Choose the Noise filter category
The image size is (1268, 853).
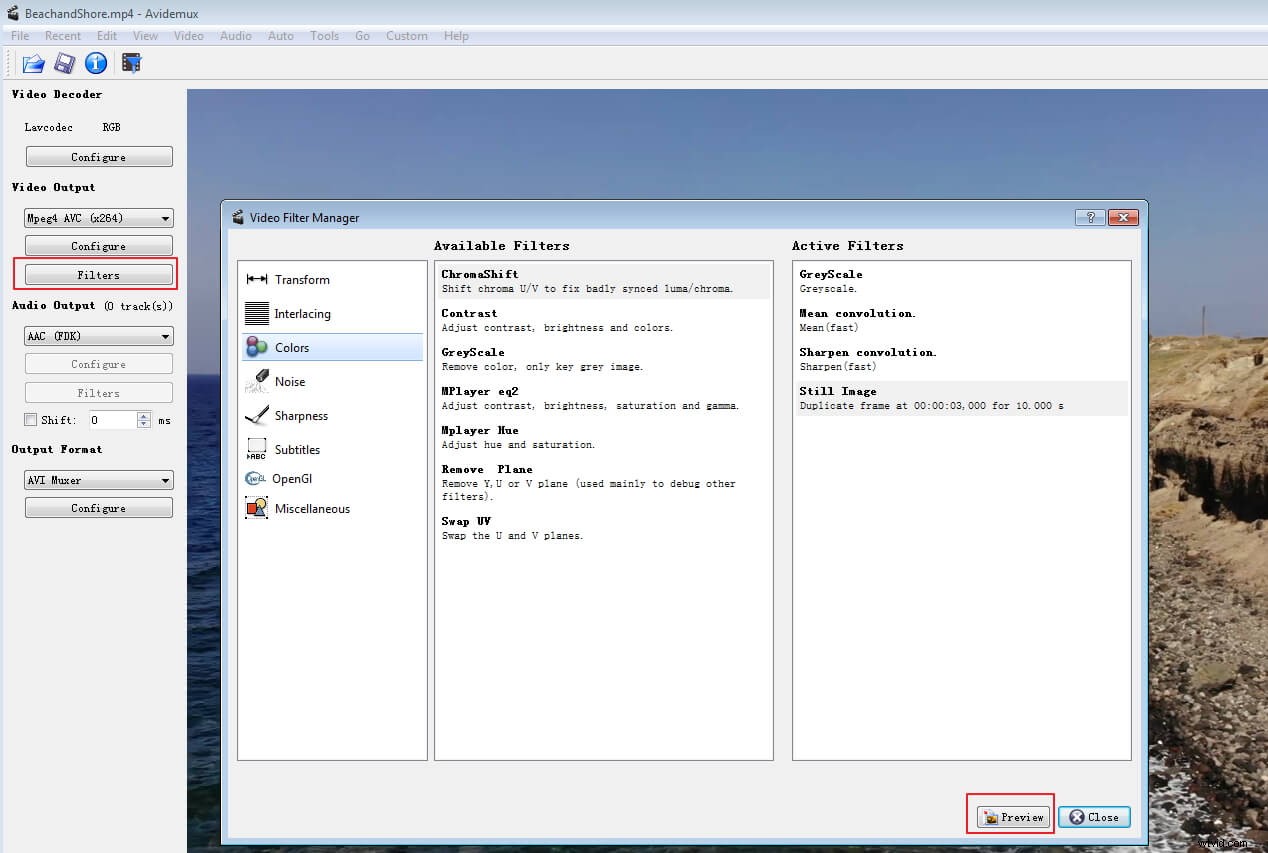[289, 382]
